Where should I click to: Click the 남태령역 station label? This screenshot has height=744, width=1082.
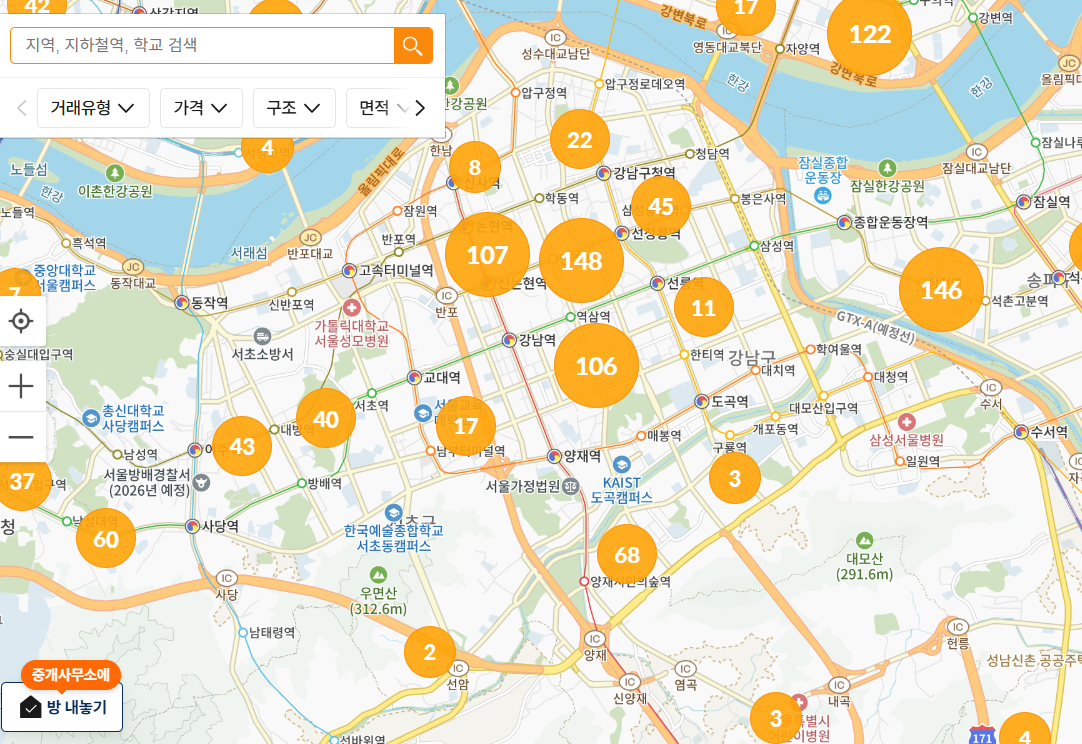272,632
